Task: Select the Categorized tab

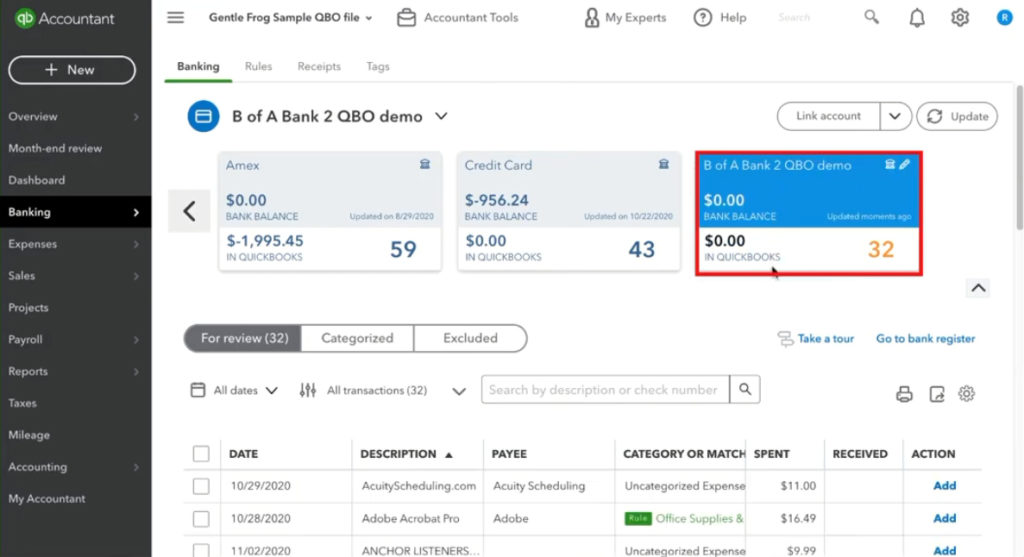Action: pyautogui.click(x=357, y=338)
